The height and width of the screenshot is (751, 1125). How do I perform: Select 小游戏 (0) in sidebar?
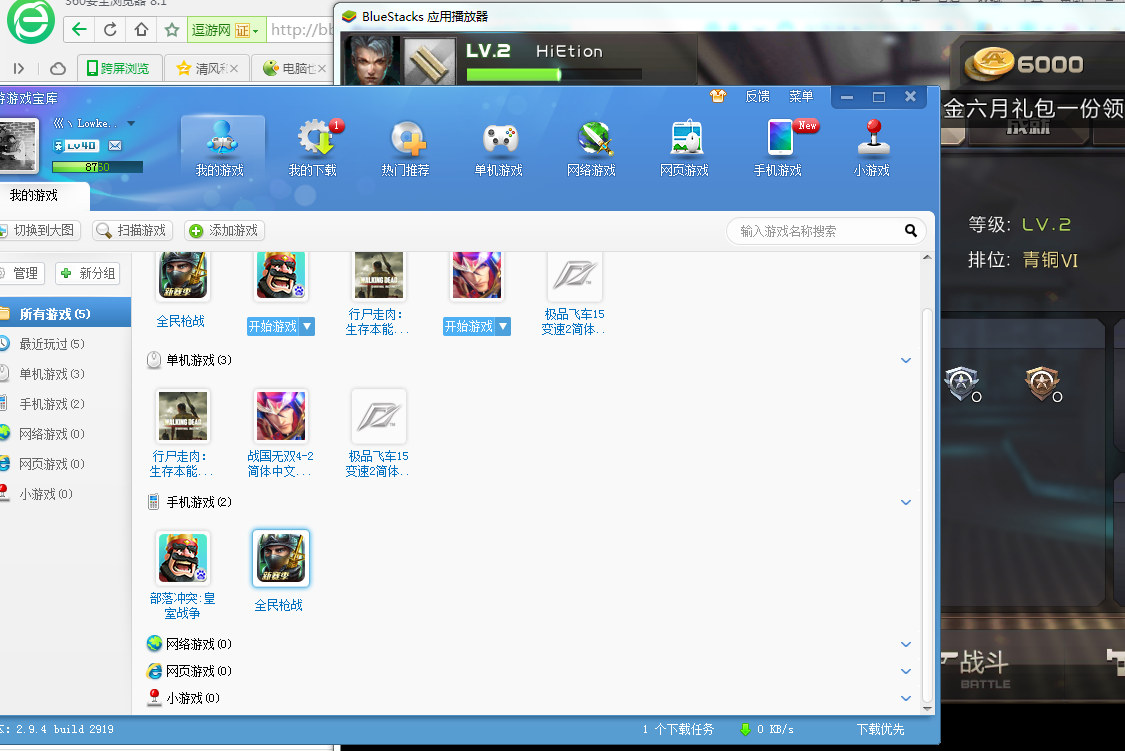(63, 494)
